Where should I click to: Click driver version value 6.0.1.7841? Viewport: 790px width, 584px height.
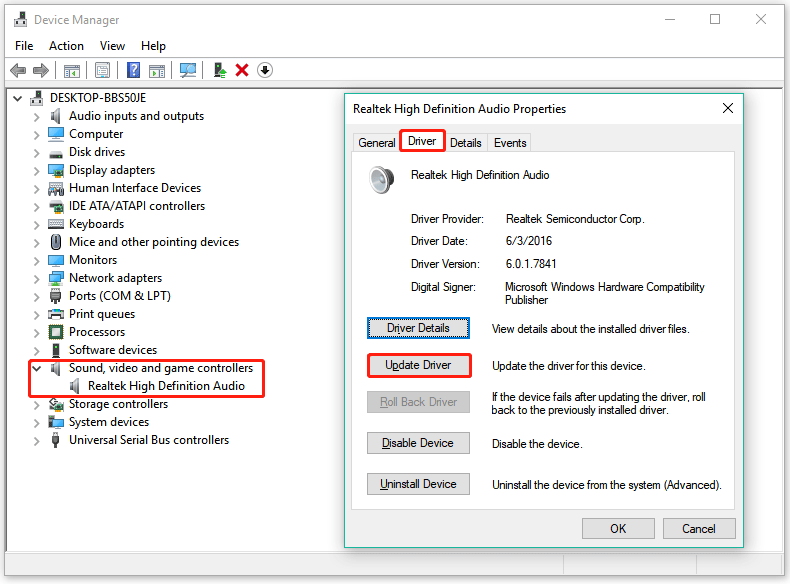pyautogui.click(x=531, y=264)
